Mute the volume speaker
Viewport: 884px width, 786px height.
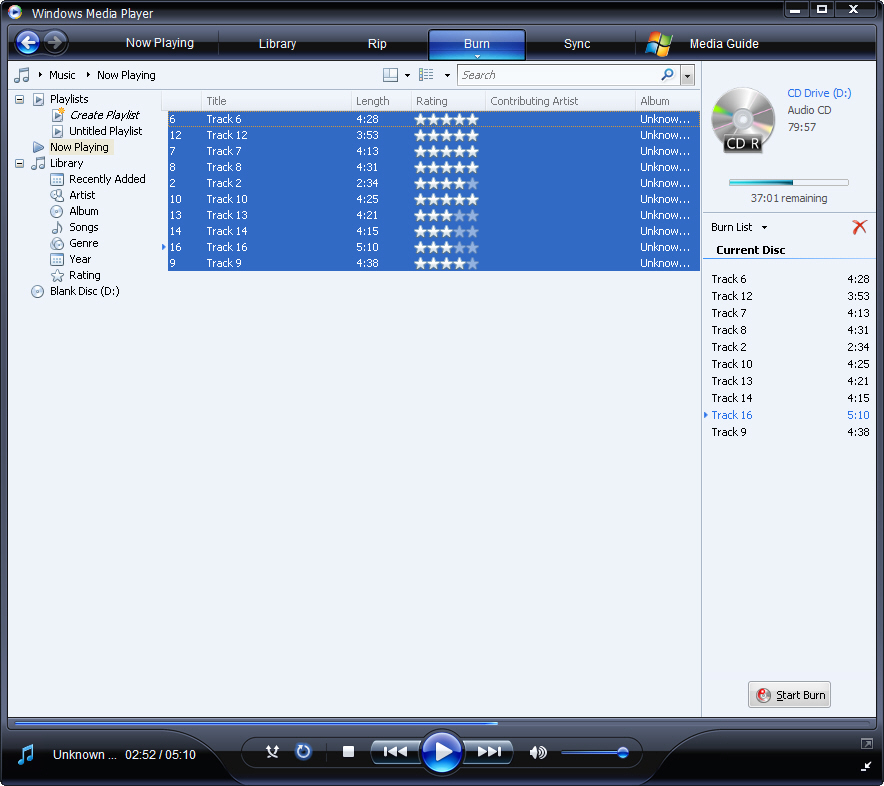pyautogui.click(x=538, y=752)
